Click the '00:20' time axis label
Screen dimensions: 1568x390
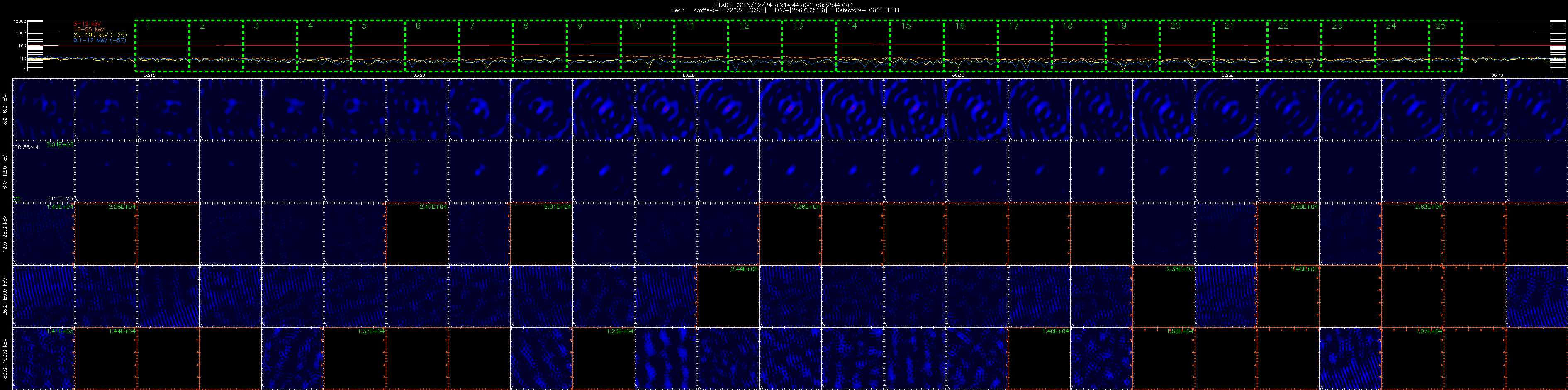click(x=419, y=75)
